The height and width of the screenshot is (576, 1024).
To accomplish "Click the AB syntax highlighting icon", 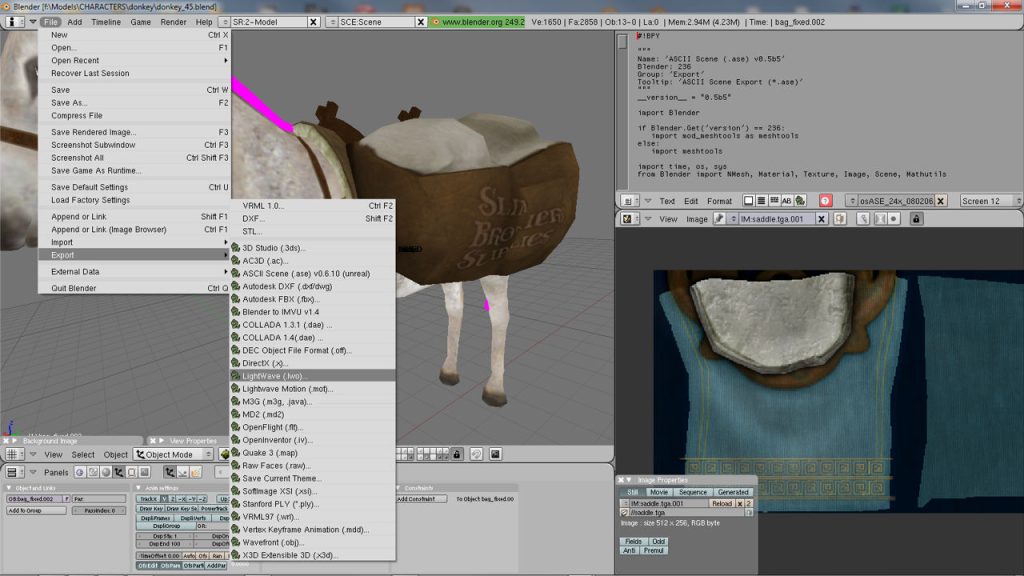I will click(785, 201).
